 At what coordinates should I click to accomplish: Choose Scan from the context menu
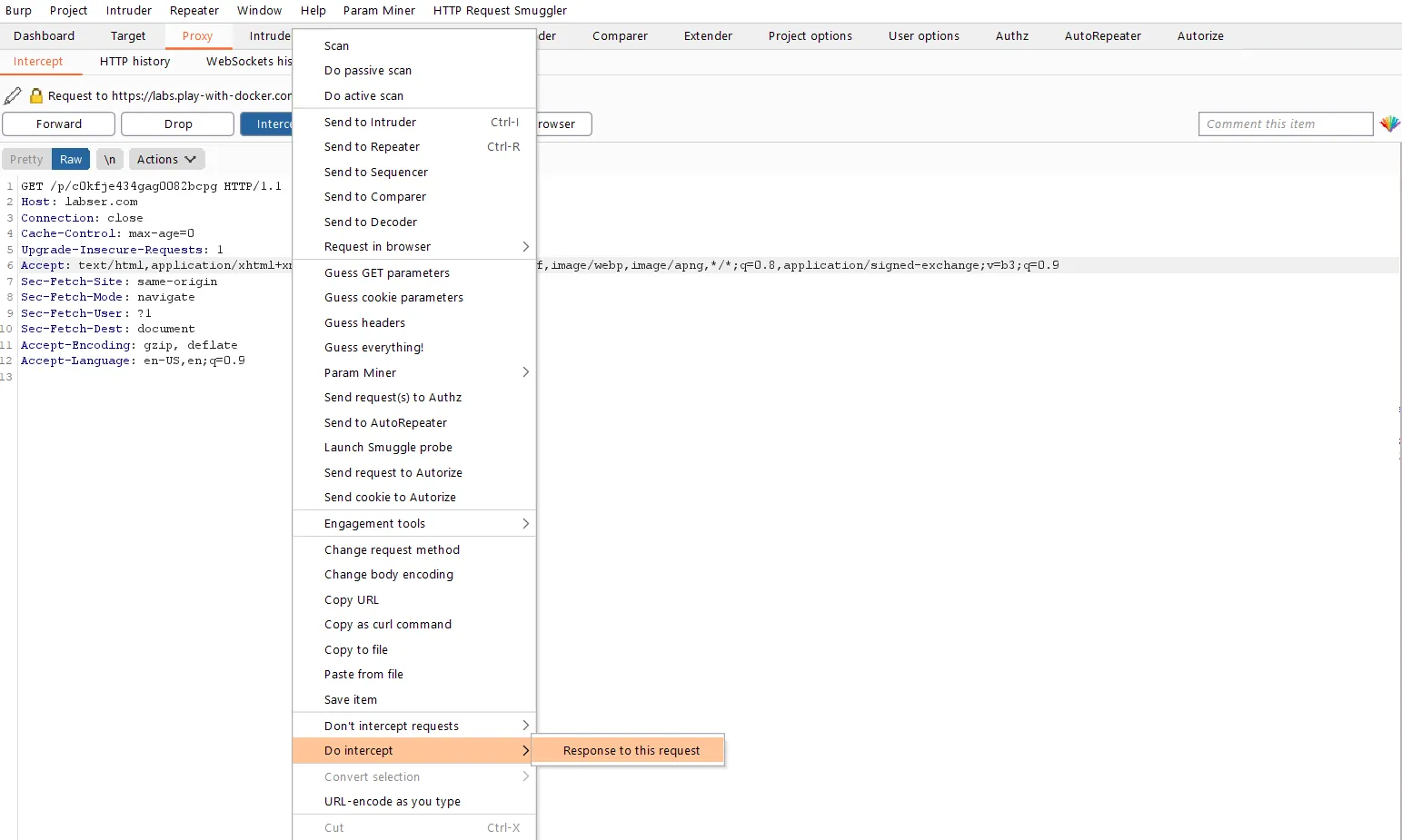(x=414, y=45)
